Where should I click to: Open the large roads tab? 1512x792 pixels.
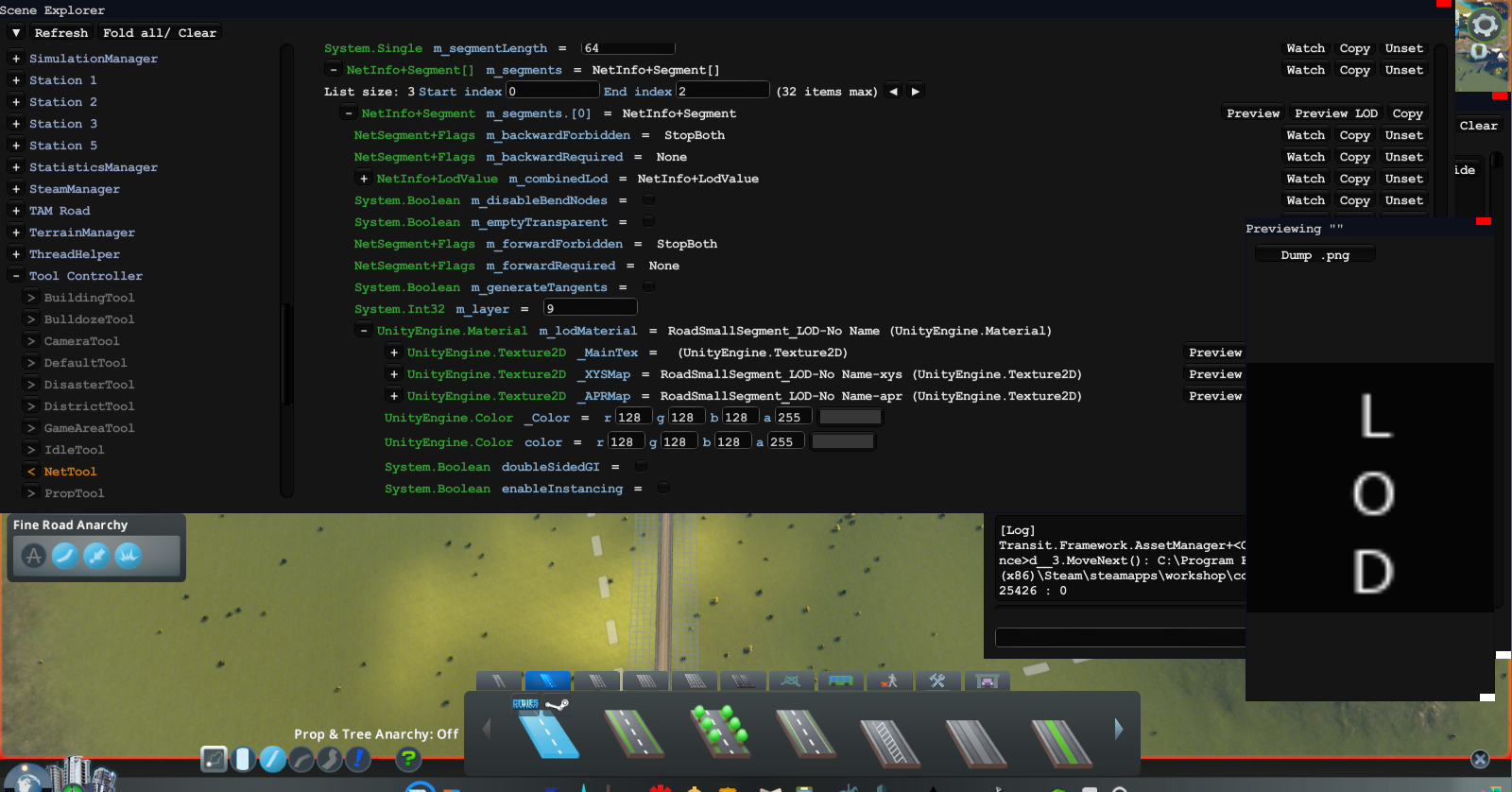click(x=646, y=680)
